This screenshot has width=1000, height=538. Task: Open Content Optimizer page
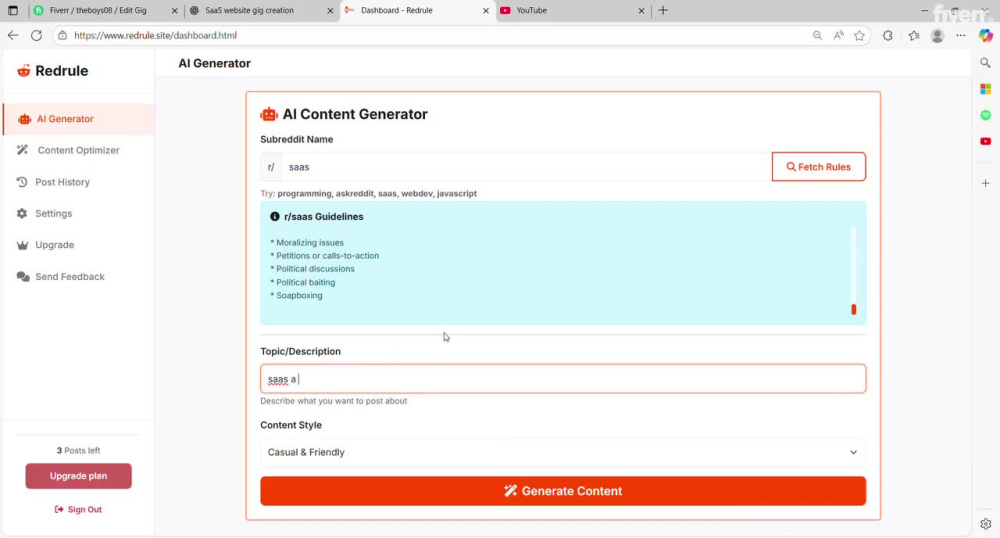[x=79, y=150]
